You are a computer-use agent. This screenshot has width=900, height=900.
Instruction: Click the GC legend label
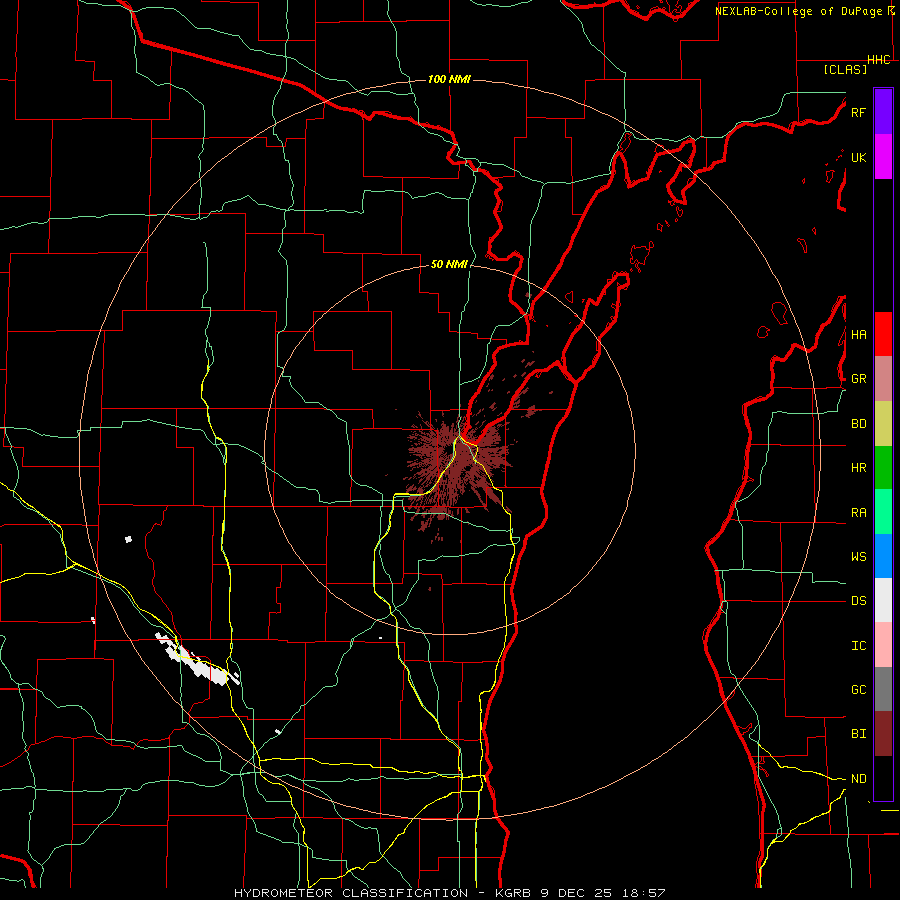point(858,690)
